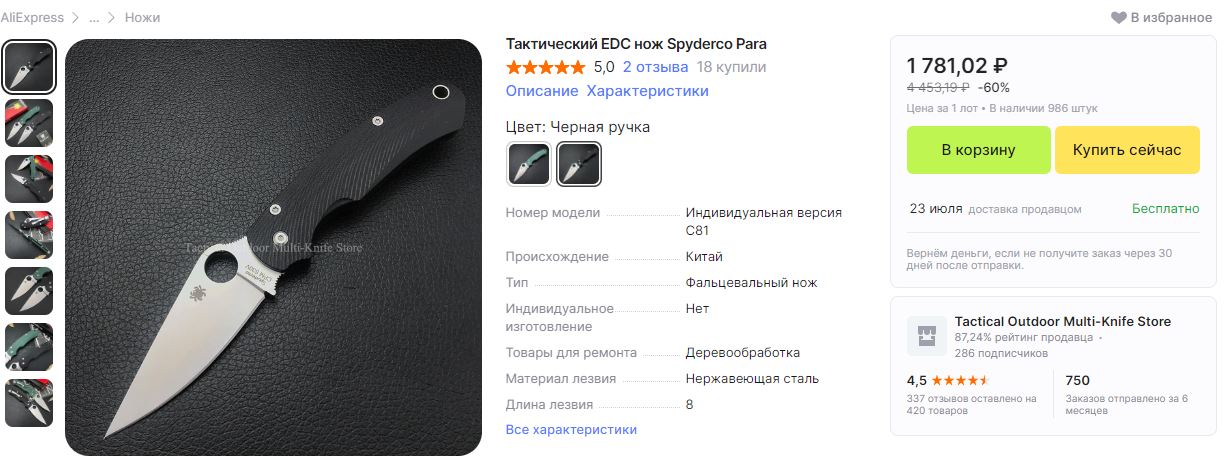Open the second thumbnail in the gallery
1224x460 pixels.
(29, 123)
